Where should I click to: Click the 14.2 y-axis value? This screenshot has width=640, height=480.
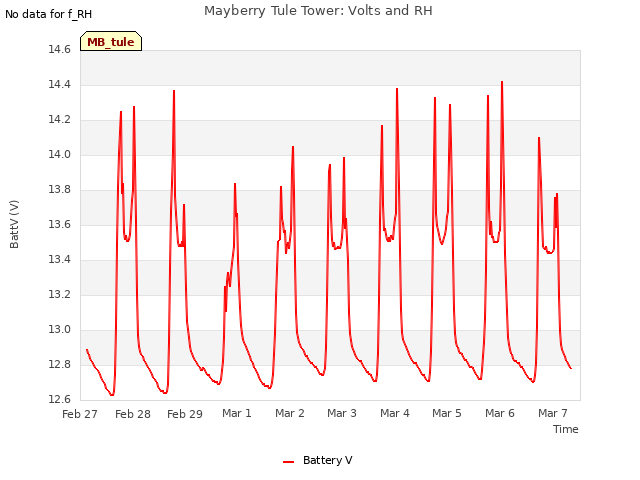tap(60, 120)
